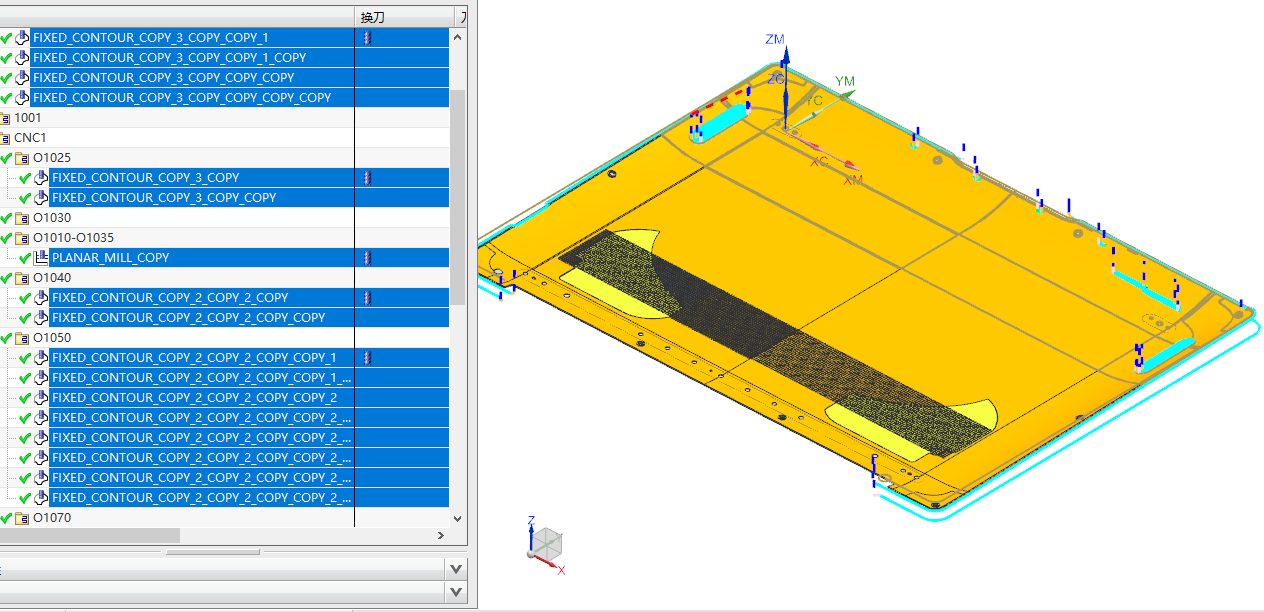Click the operation icon of FIXED_CONTOUR_COPY_3_COPY
This screenshot has width=1264, height=612.
(41, 178)
